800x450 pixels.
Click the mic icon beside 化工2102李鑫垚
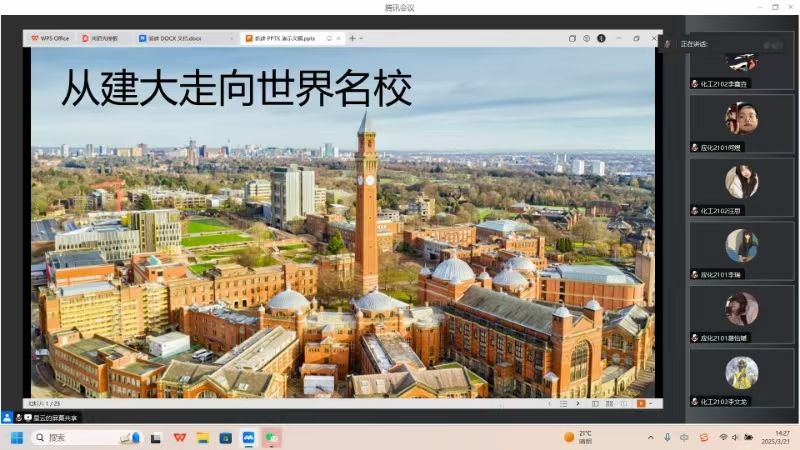pyautogui.click(x=695, y=84)
